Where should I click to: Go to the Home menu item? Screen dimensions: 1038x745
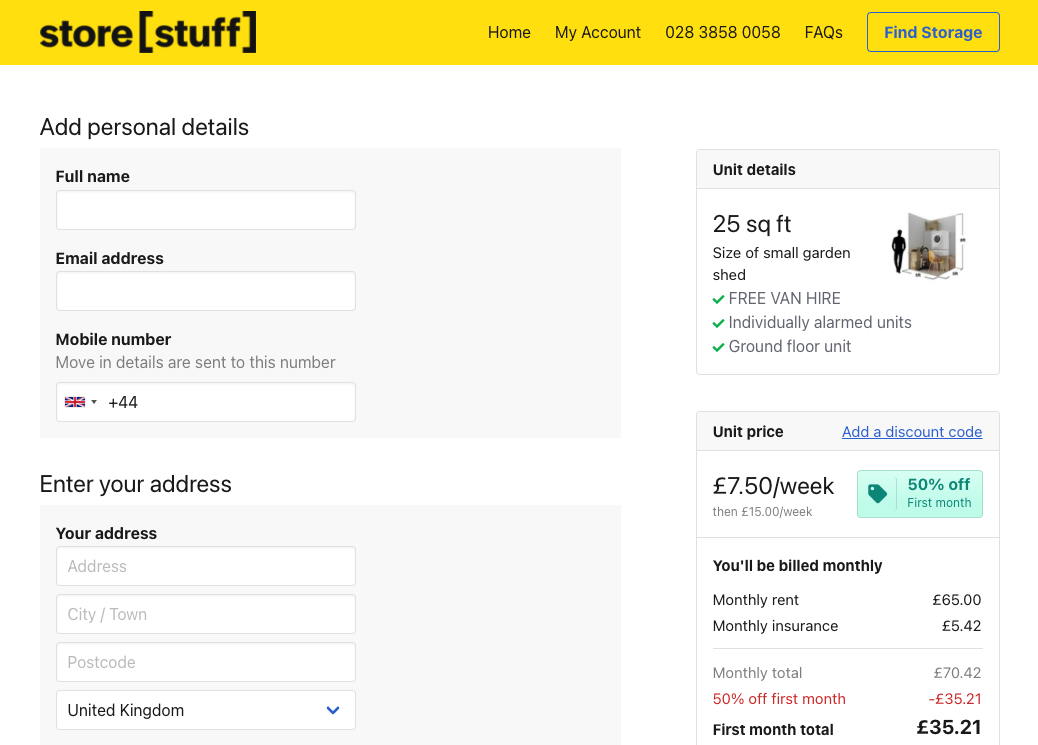tap(509, 32)
